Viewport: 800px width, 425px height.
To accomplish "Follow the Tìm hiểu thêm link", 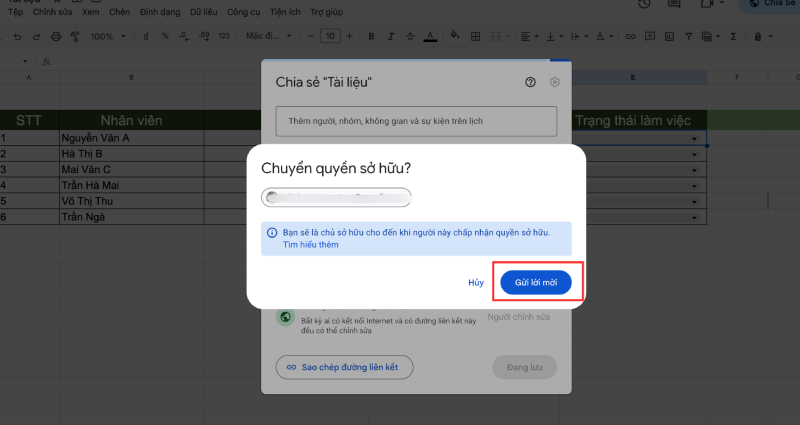I will [x=311, y=245].
